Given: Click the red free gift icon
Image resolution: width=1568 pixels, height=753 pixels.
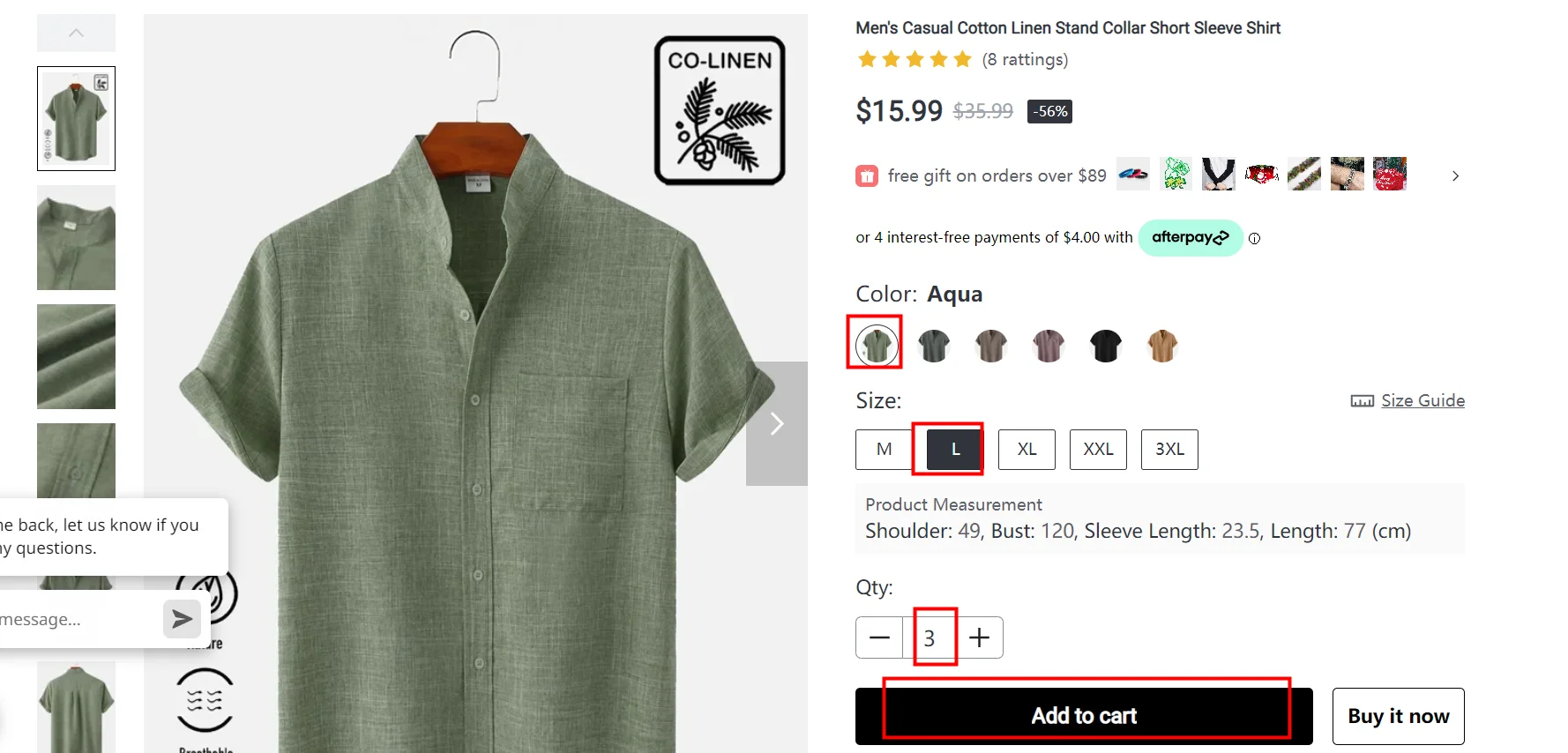Looking at the screenshot, I should [867, 175].
